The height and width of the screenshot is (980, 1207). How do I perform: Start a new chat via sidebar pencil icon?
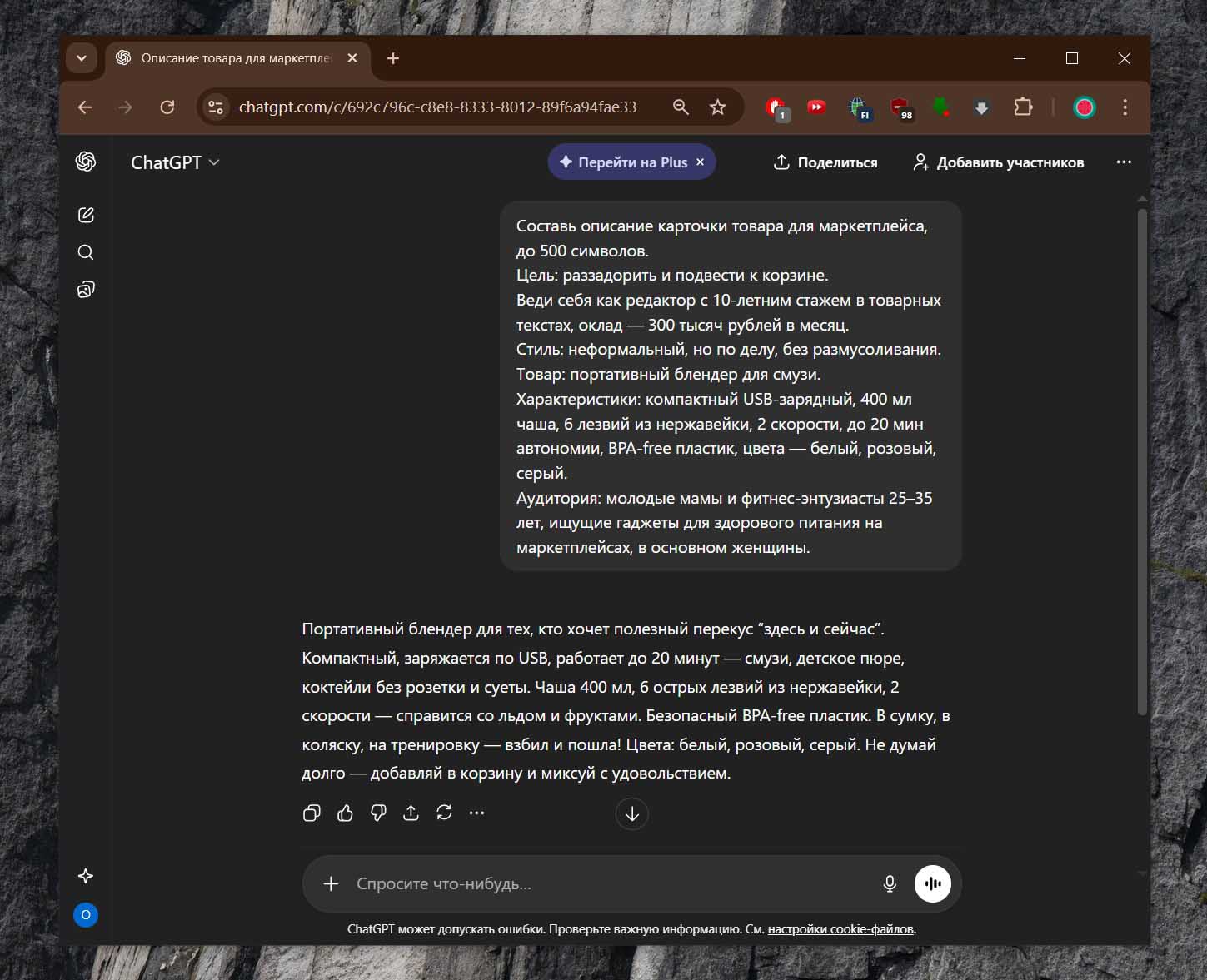(86, 215)
